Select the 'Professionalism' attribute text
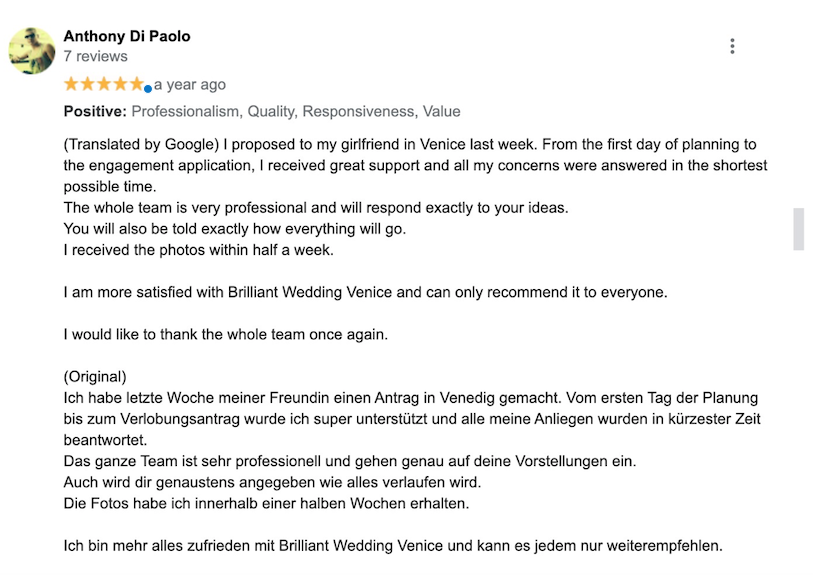813x575 pixels. click(186, 111)
